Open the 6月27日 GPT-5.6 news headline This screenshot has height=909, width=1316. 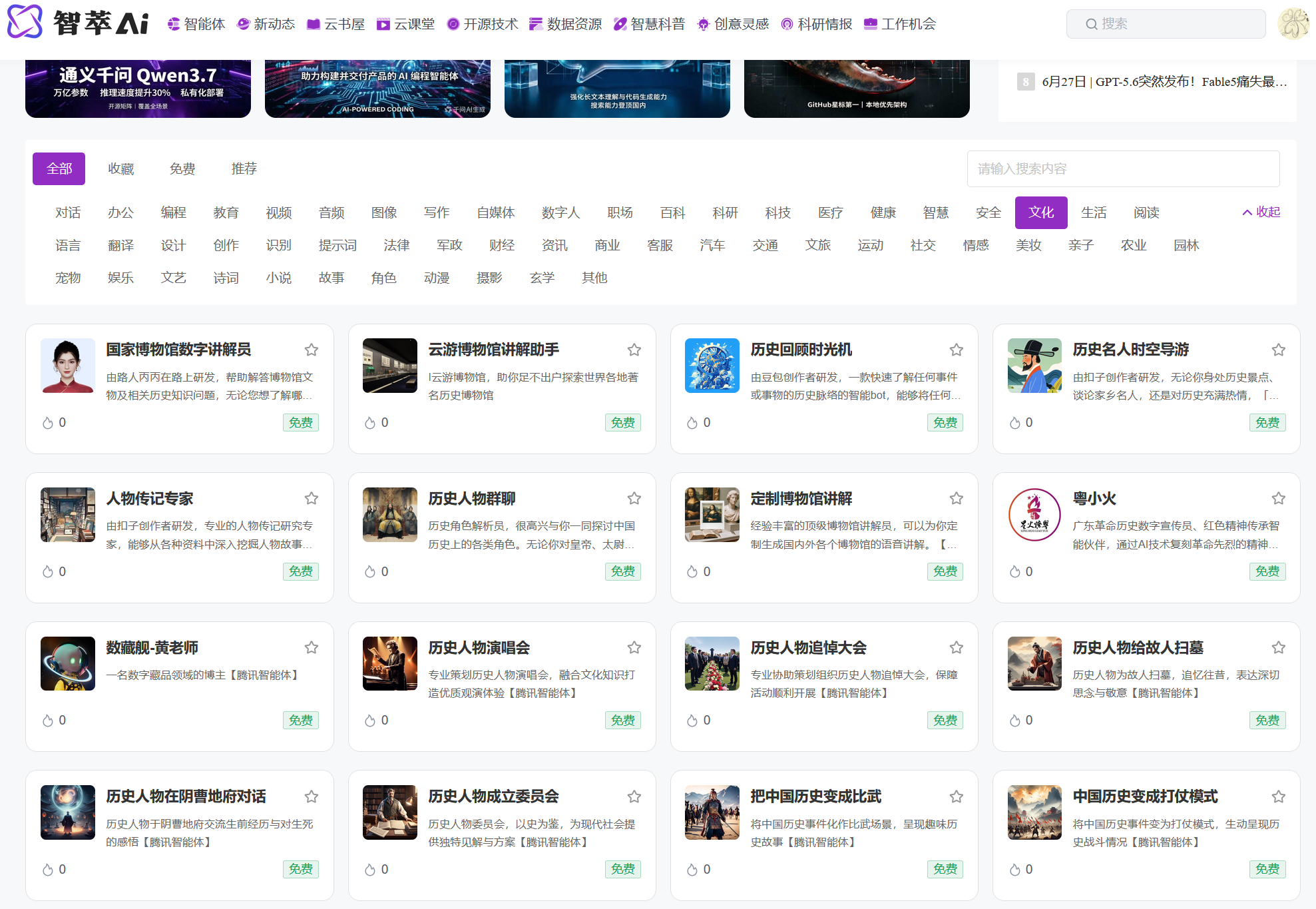click(1165, 82)
